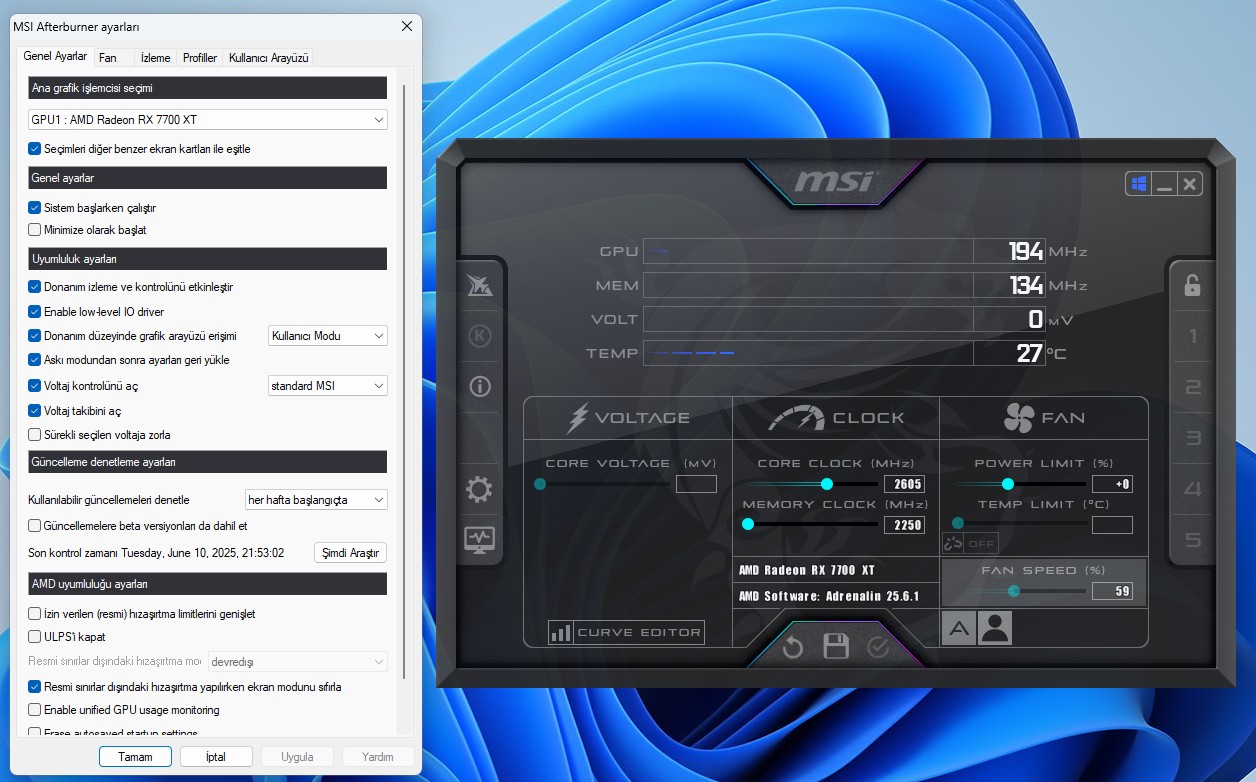Viewport: 1256px width, 782px height.
Task: Click the fan icon in the FAN header
Action: tap(1018, 418)
